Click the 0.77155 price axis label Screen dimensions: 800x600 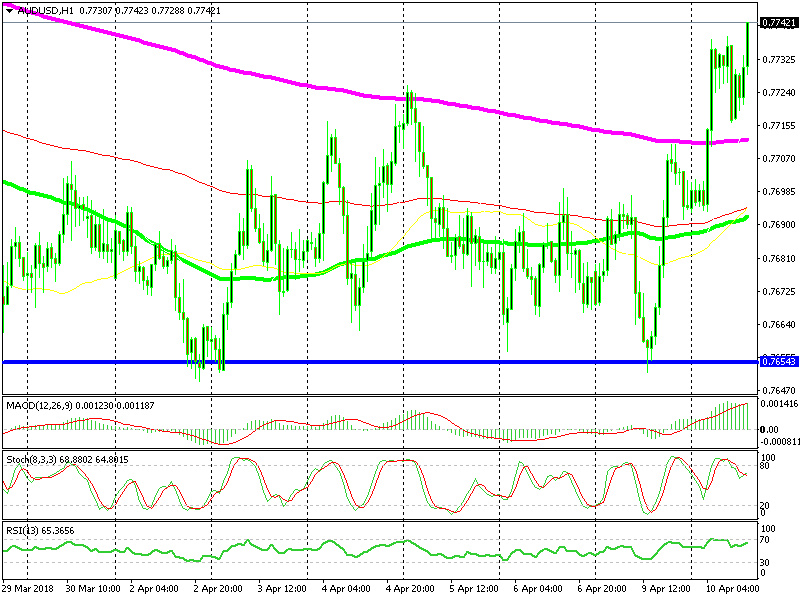pos(779,126)
